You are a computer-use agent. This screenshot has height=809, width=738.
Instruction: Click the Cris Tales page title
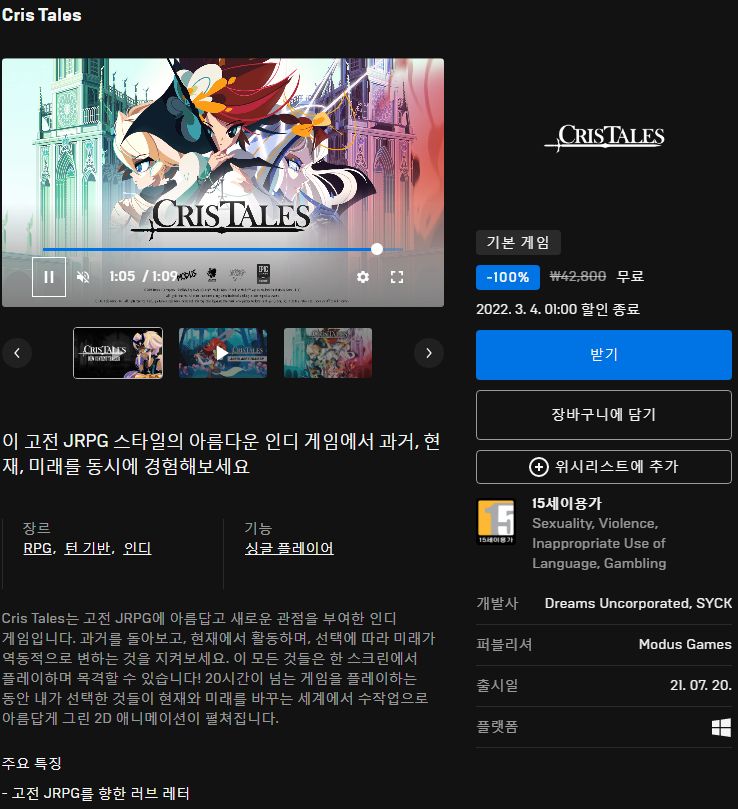point(41,15)
